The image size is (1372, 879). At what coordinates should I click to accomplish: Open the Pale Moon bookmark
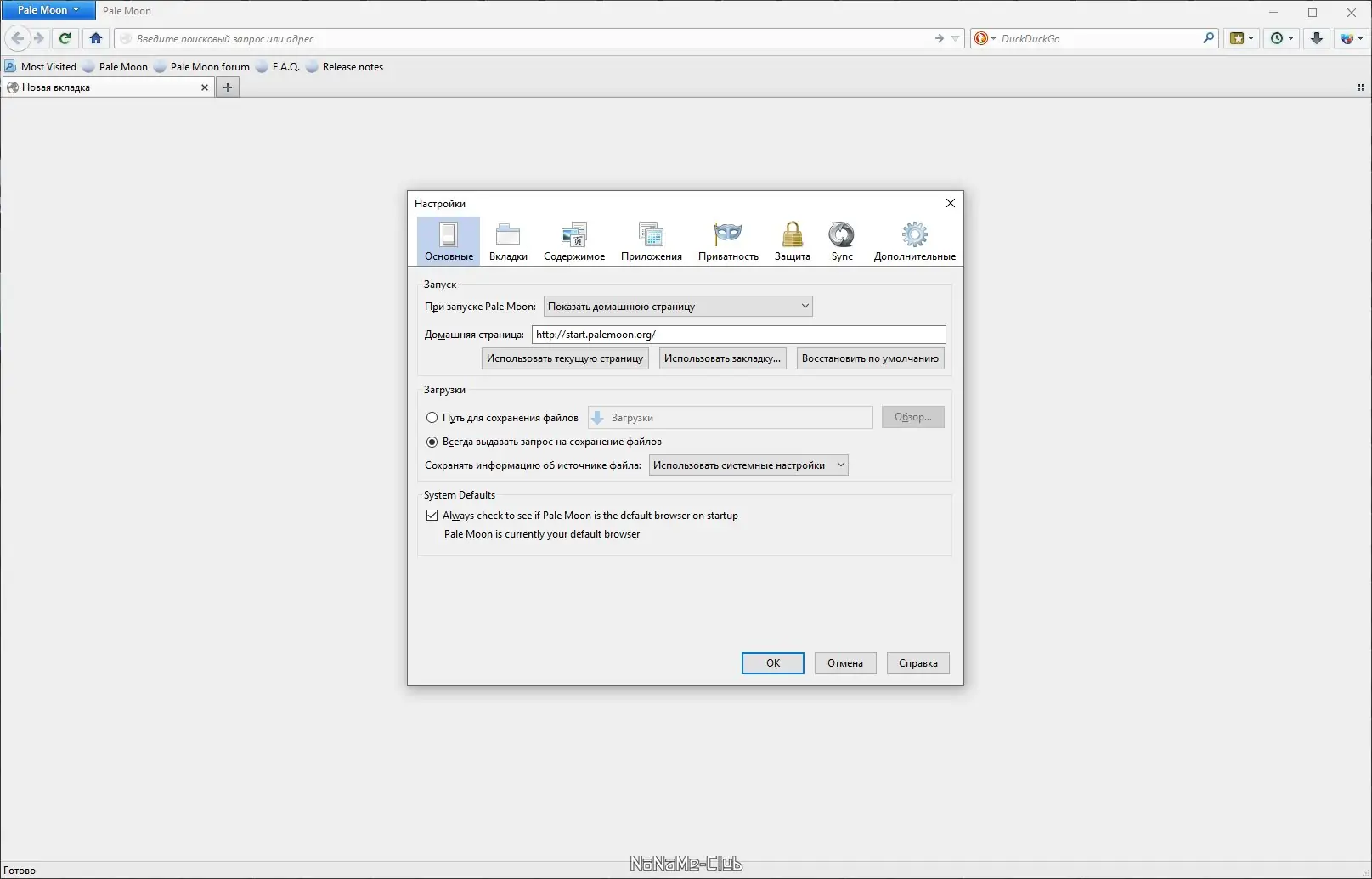pyautogui.click(x=115, y=67)
